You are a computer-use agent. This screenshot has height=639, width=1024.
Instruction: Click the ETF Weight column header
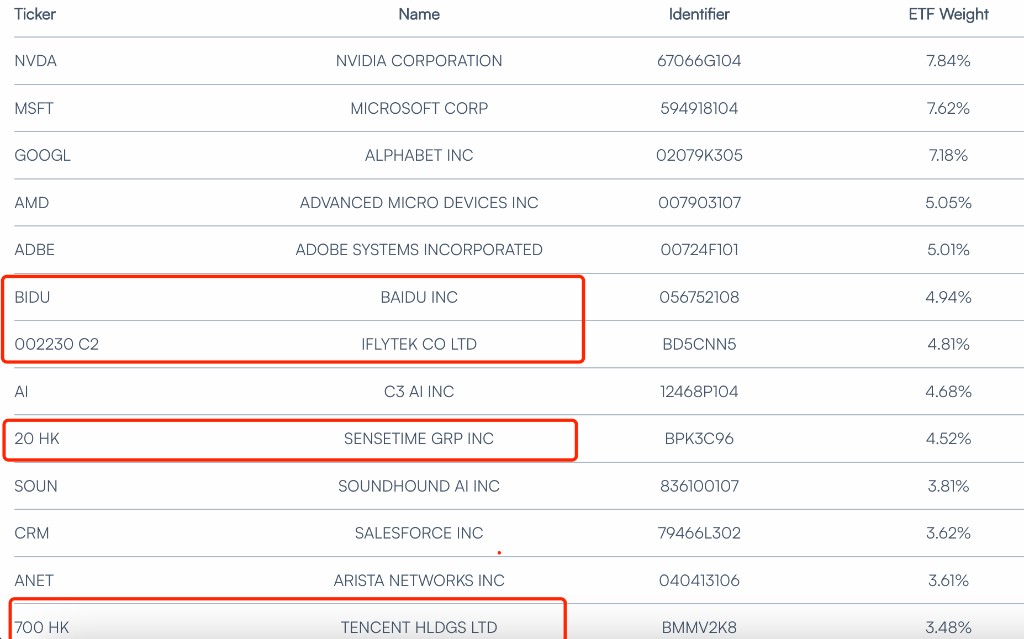click(948, 15)
